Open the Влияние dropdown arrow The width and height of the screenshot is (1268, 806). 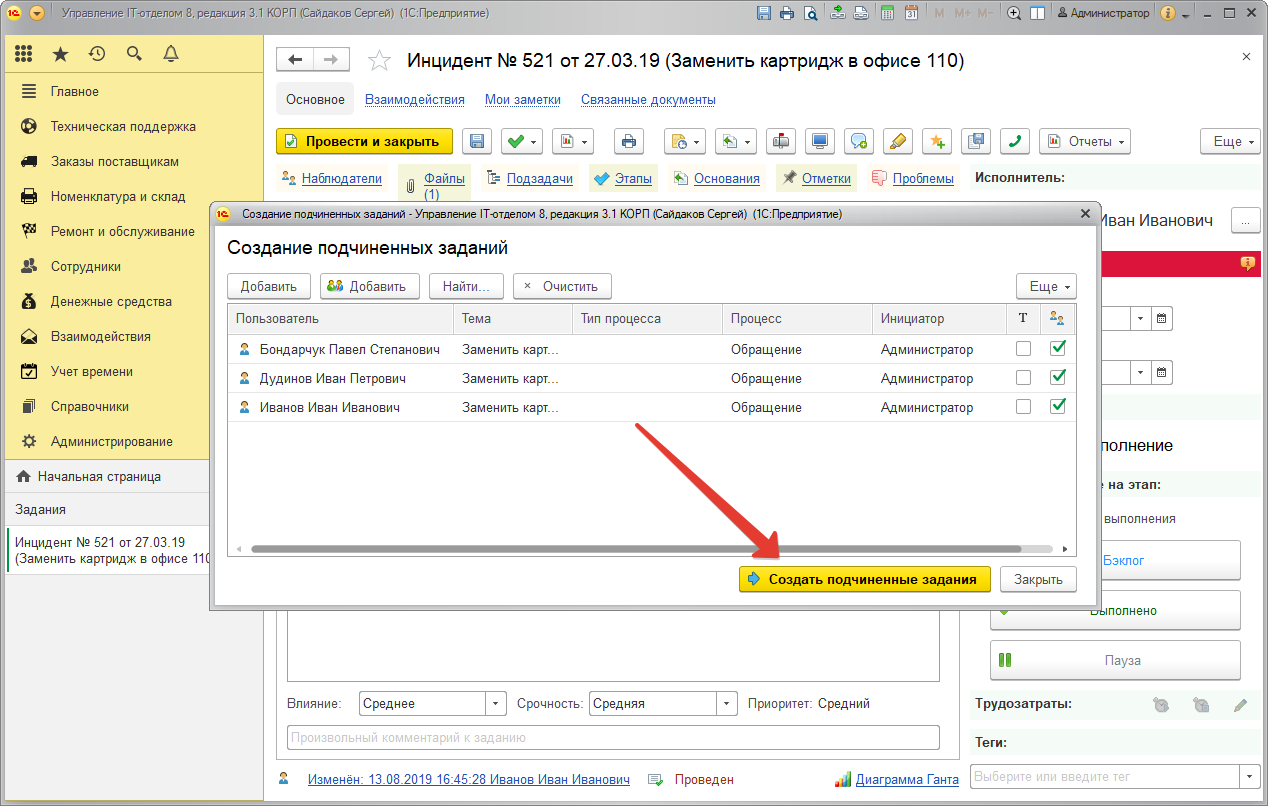[496, 703]
